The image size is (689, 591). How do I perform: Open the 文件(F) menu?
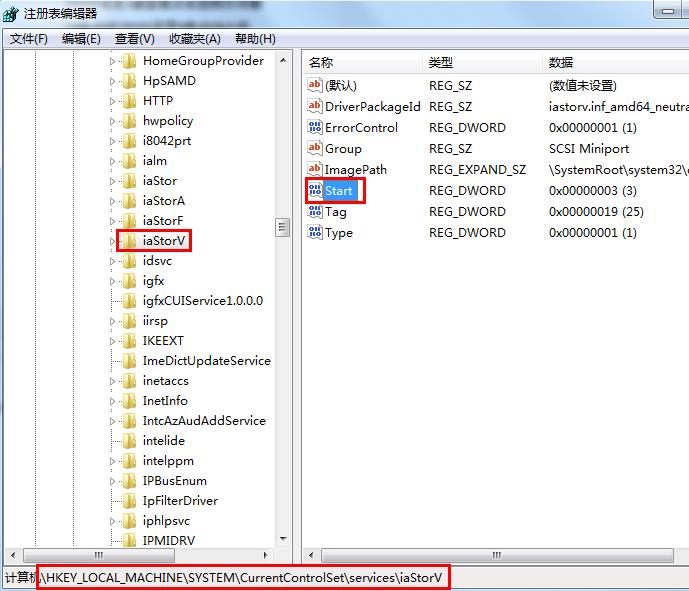tap(29, 39)
